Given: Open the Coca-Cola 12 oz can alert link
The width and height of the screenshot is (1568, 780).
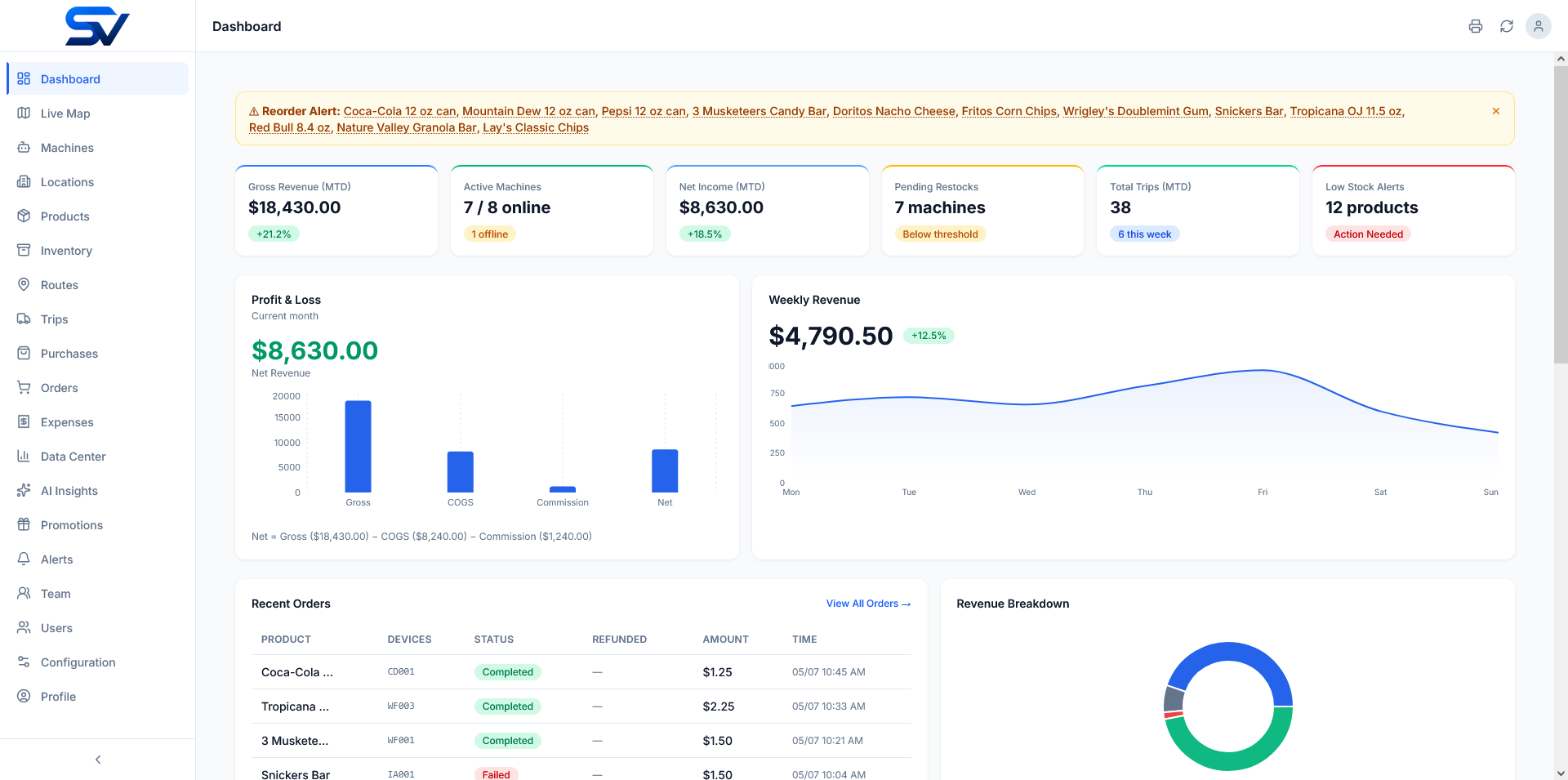Looking at the screenshot, I should click(x=399, y=111).
